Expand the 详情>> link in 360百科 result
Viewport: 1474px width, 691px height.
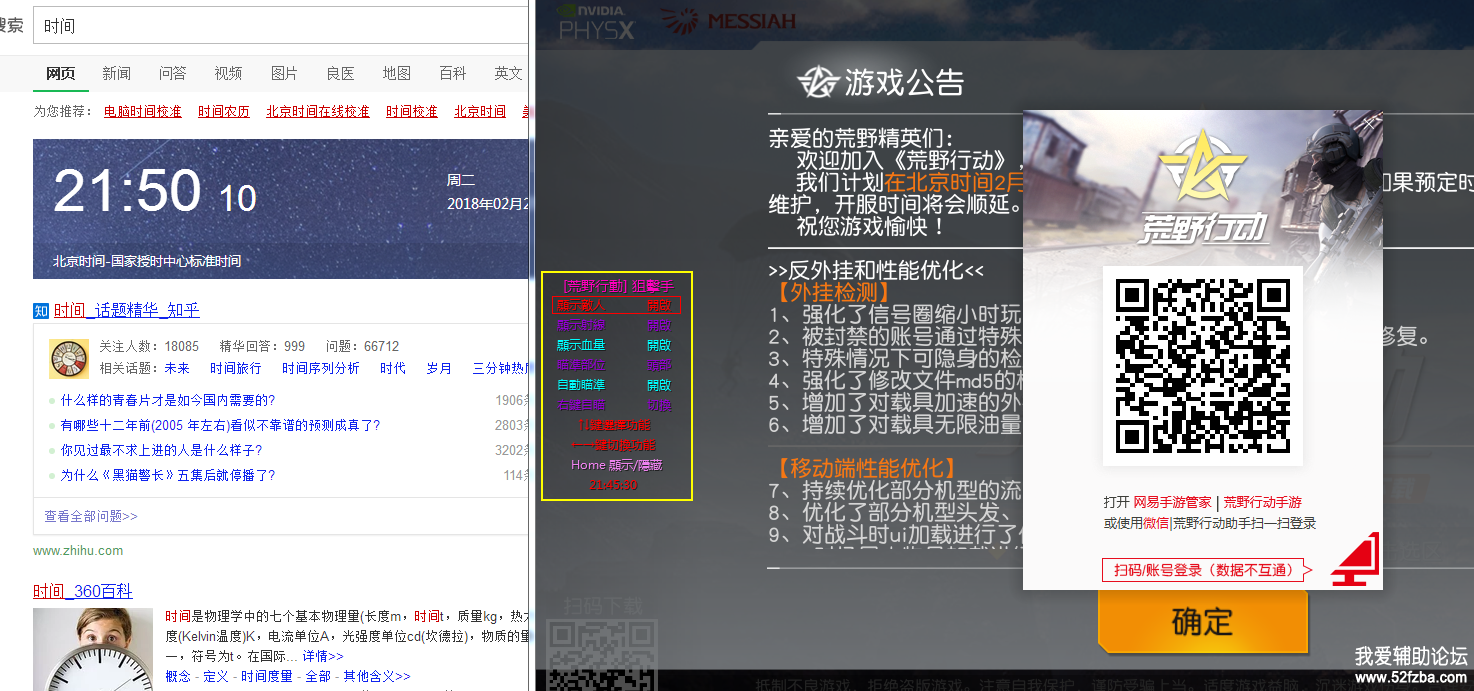coord(323,656)
